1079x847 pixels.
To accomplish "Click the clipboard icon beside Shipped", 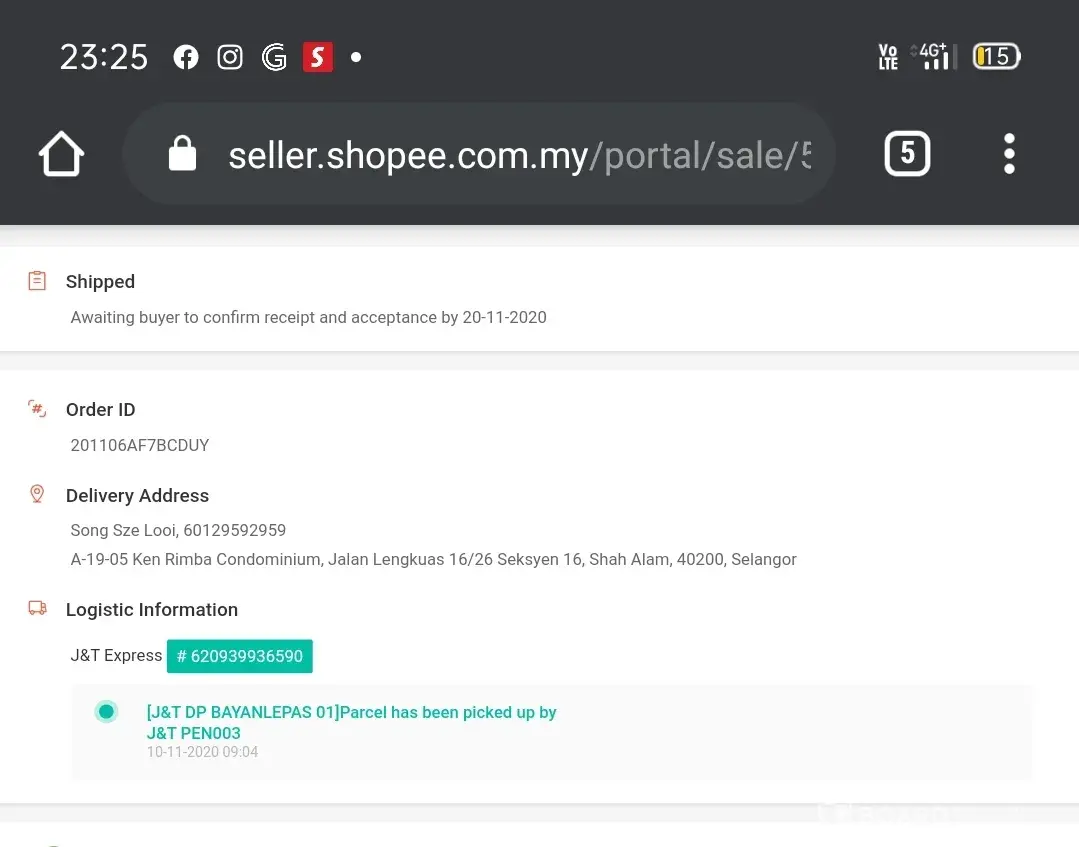I will (x=37, y=281).
